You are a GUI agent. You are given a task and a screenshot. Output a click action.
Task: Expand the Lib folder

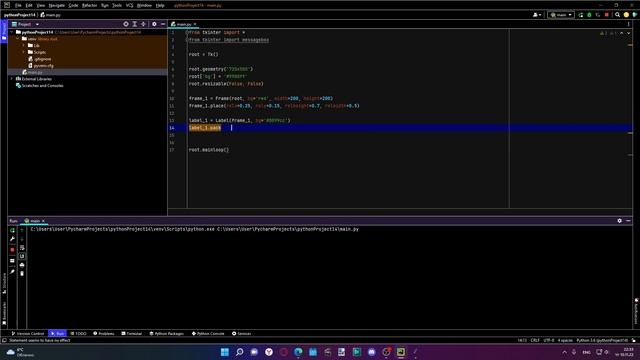24,45
